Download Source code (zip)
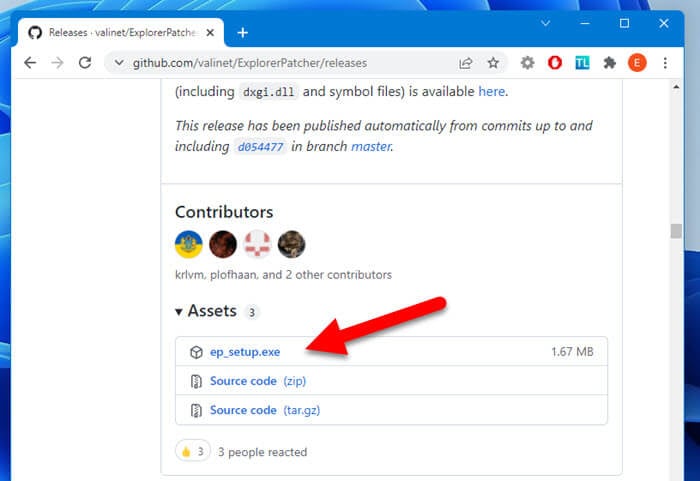This screenshot has height=481, width=700. coord(258,381)
